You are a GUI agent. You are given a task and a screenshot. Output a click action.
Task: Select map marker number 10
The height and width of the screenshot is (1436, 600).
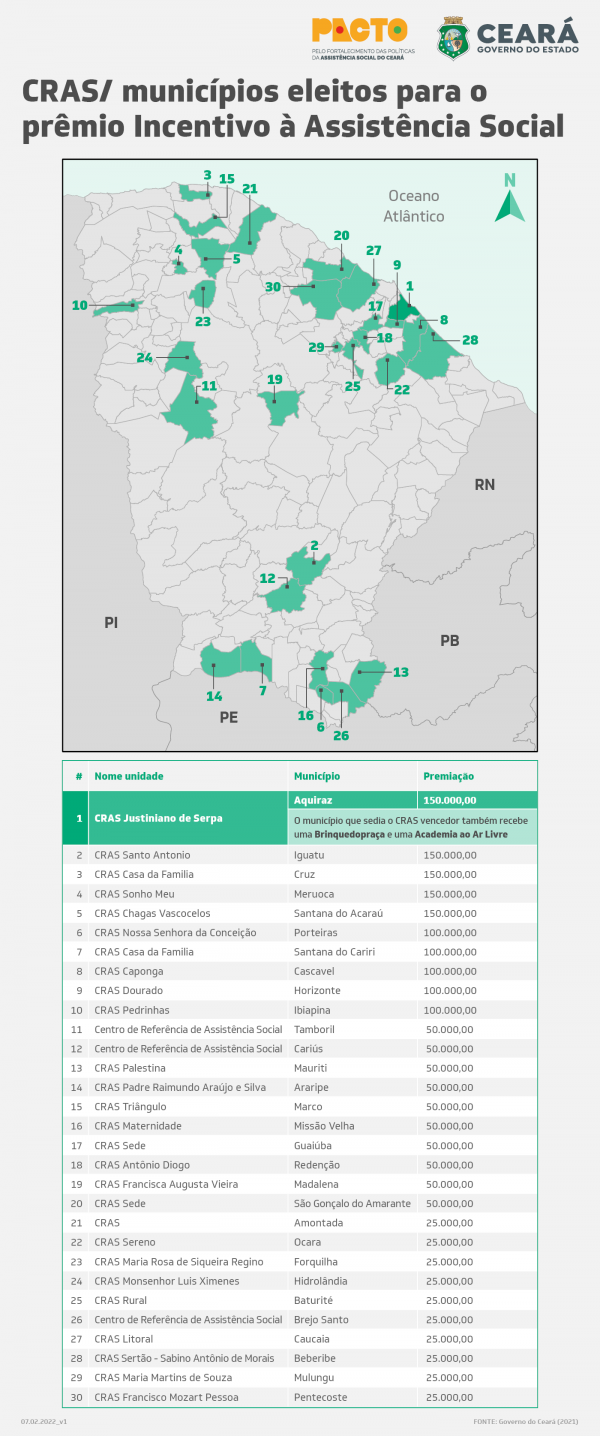[79, 305]
